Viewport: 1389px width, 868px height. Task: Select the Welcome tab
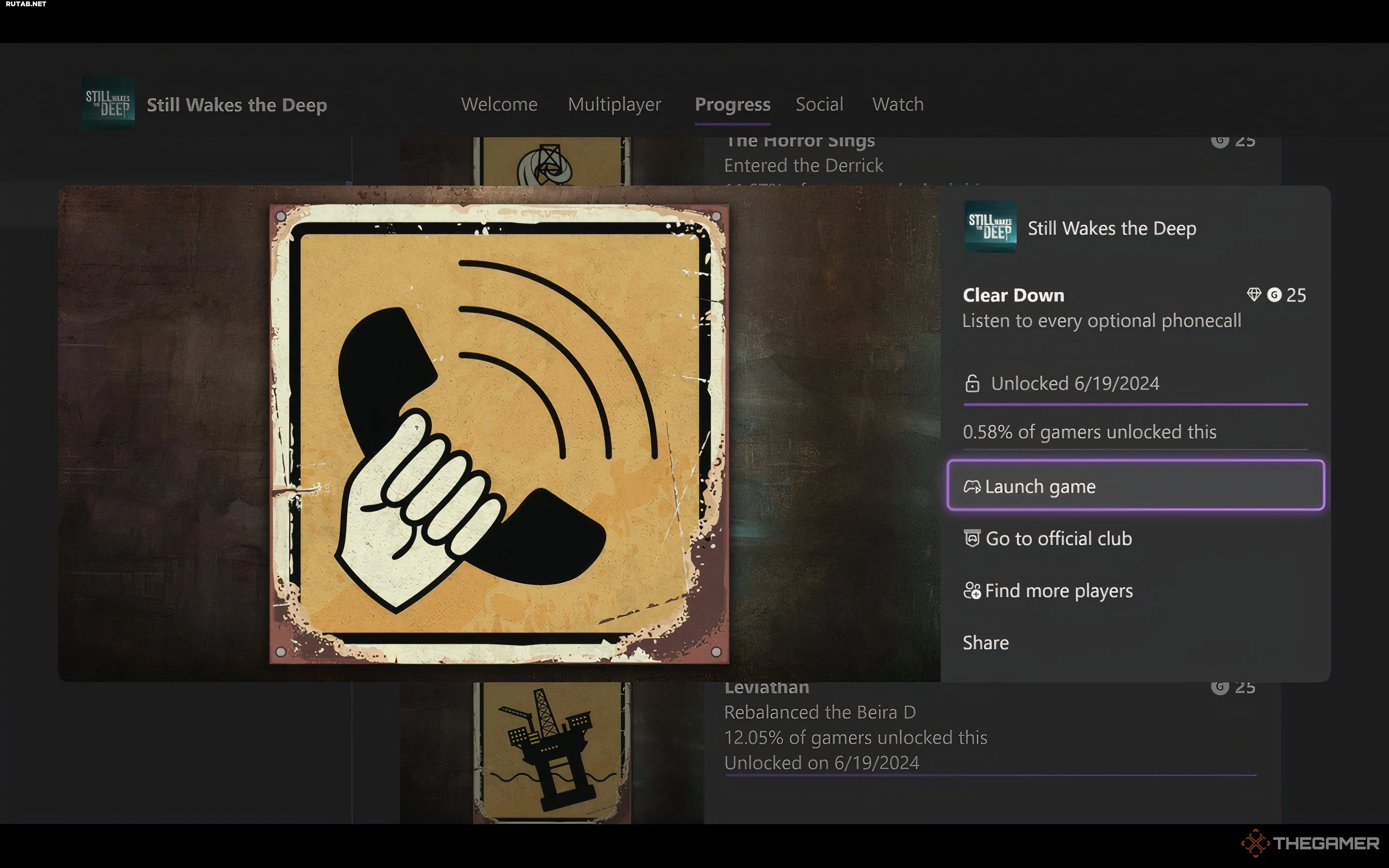coord(499,104)
